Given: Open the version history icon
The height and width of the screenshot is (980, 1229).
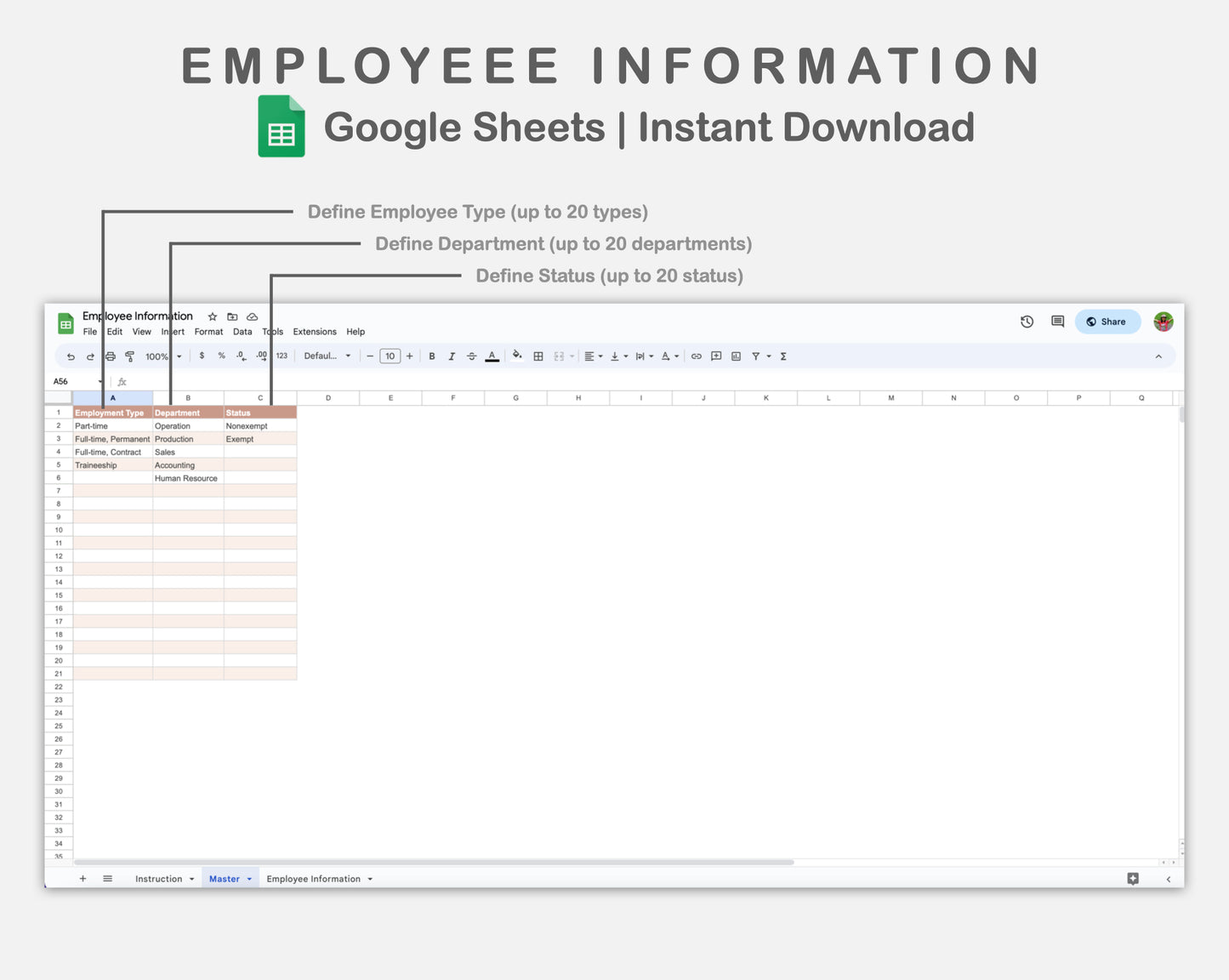Looking at the screenshot, I should click(1027, 322).
